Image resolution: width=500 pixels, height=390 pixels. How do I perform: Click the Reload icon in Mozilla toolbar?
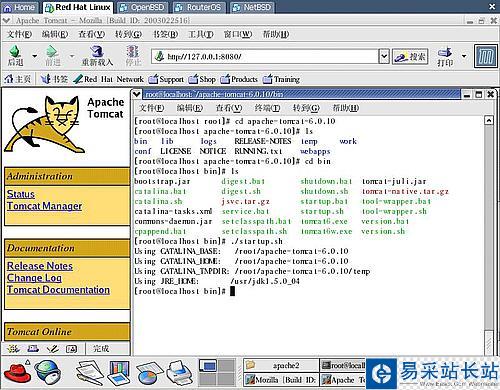[97, 51]
